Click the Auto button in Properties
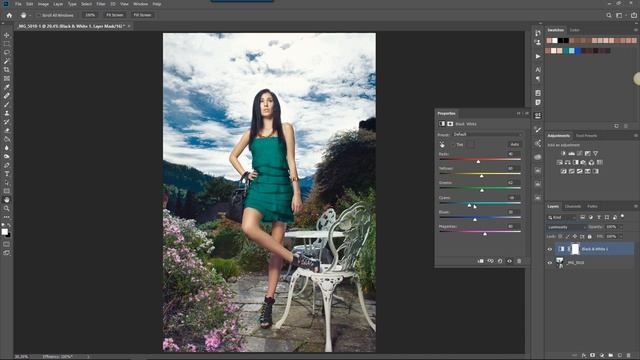The image size is (640, 360). click(514, 144)
